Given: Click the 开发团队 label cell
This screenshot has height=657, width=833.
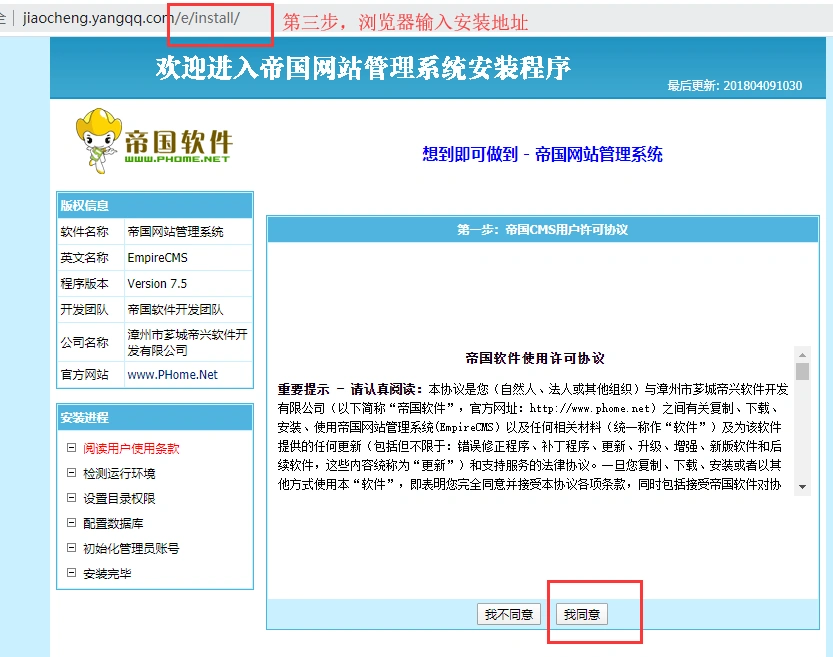Looking at the screenshot, I should [x=90, y=310].
